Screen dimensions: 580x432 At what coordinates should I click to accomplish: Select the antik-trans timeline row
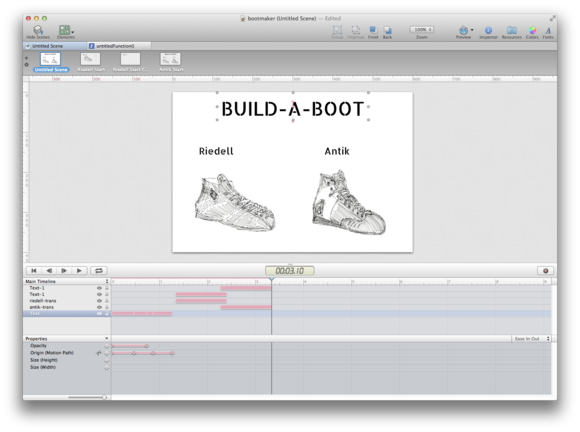point(67,307)
